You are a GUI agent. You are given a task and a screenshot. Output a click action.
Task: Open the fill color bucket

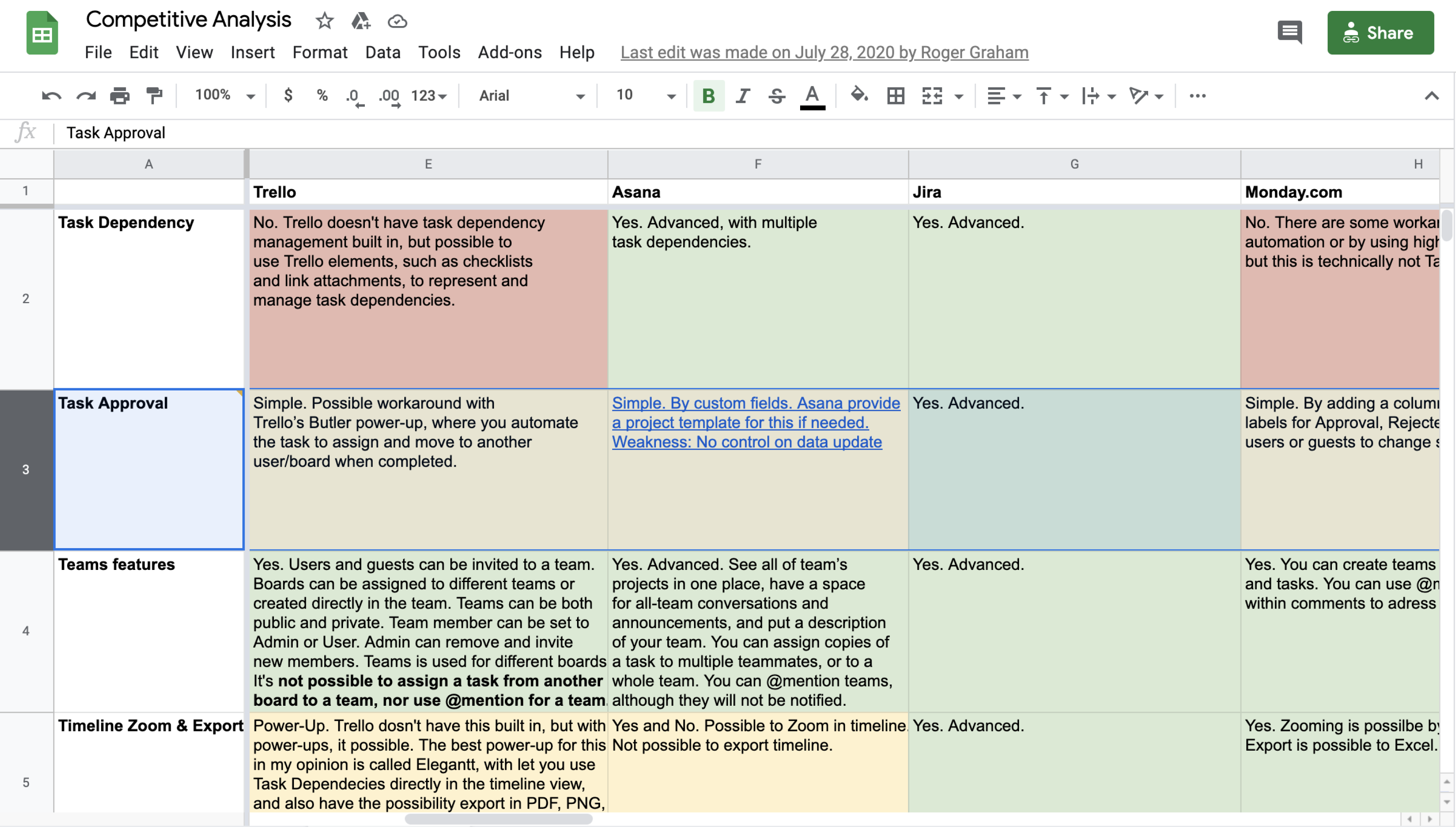point(859,95)
